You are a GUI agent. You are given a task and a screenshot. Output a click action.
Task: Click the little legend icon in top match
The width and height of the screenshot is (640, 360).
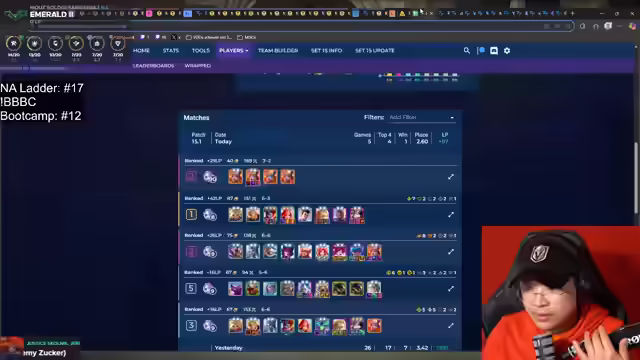tap(210, 177)
